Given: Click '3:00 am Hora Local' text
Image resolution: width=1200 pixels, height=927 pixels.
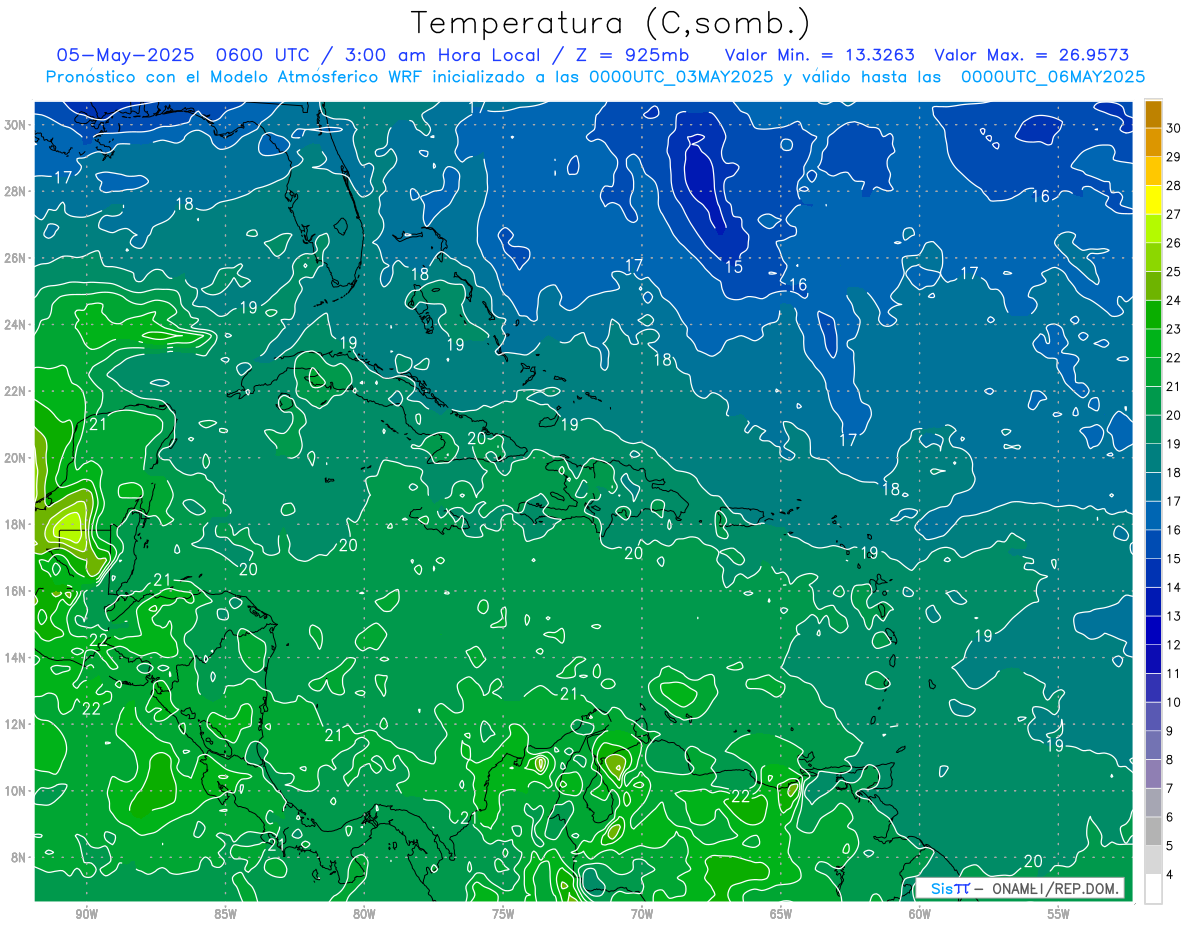Looking at the screenshot, I should click(x=443, y=56).
